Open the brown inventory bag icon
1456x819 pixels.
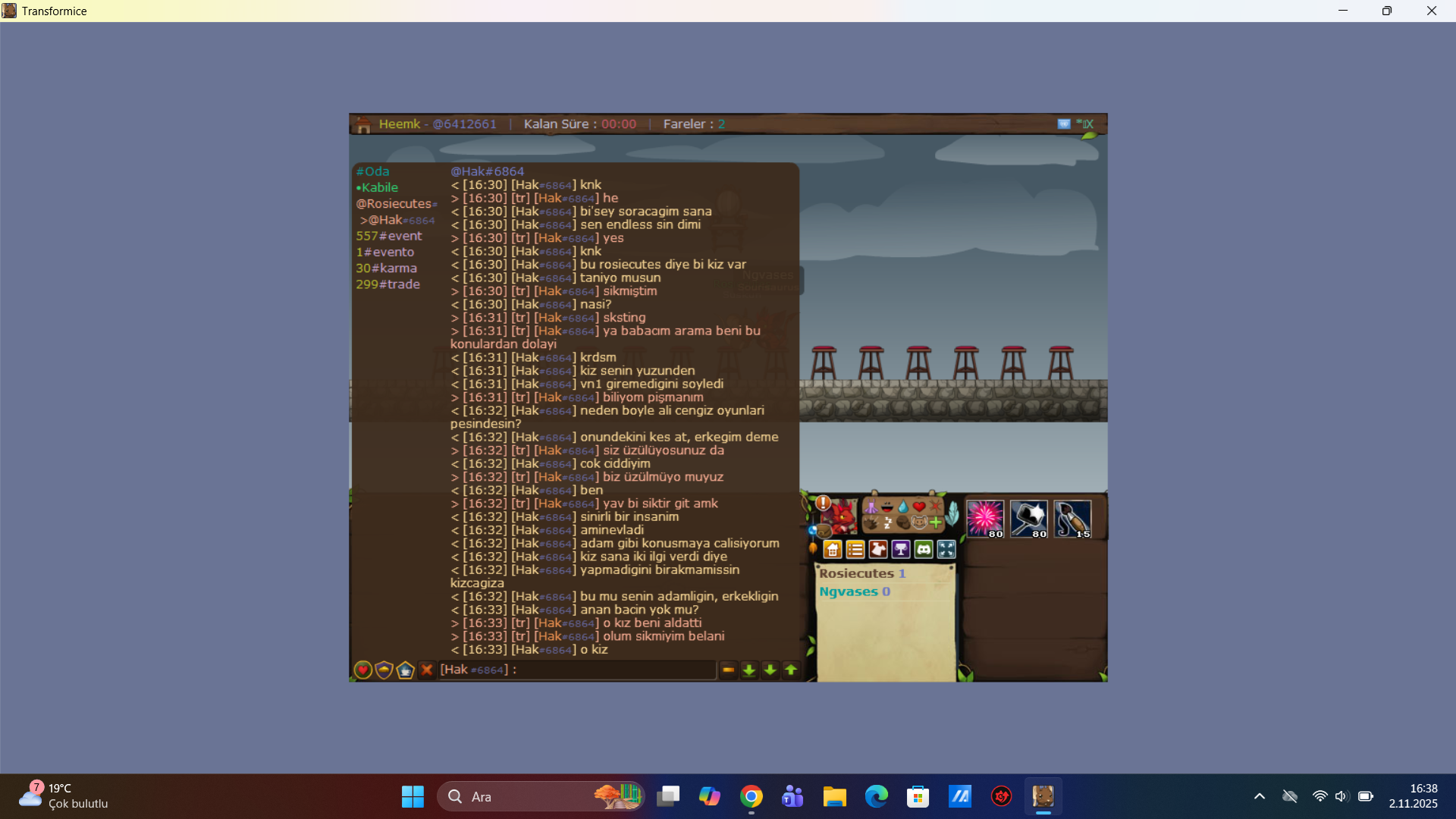[x=823, y=531]
